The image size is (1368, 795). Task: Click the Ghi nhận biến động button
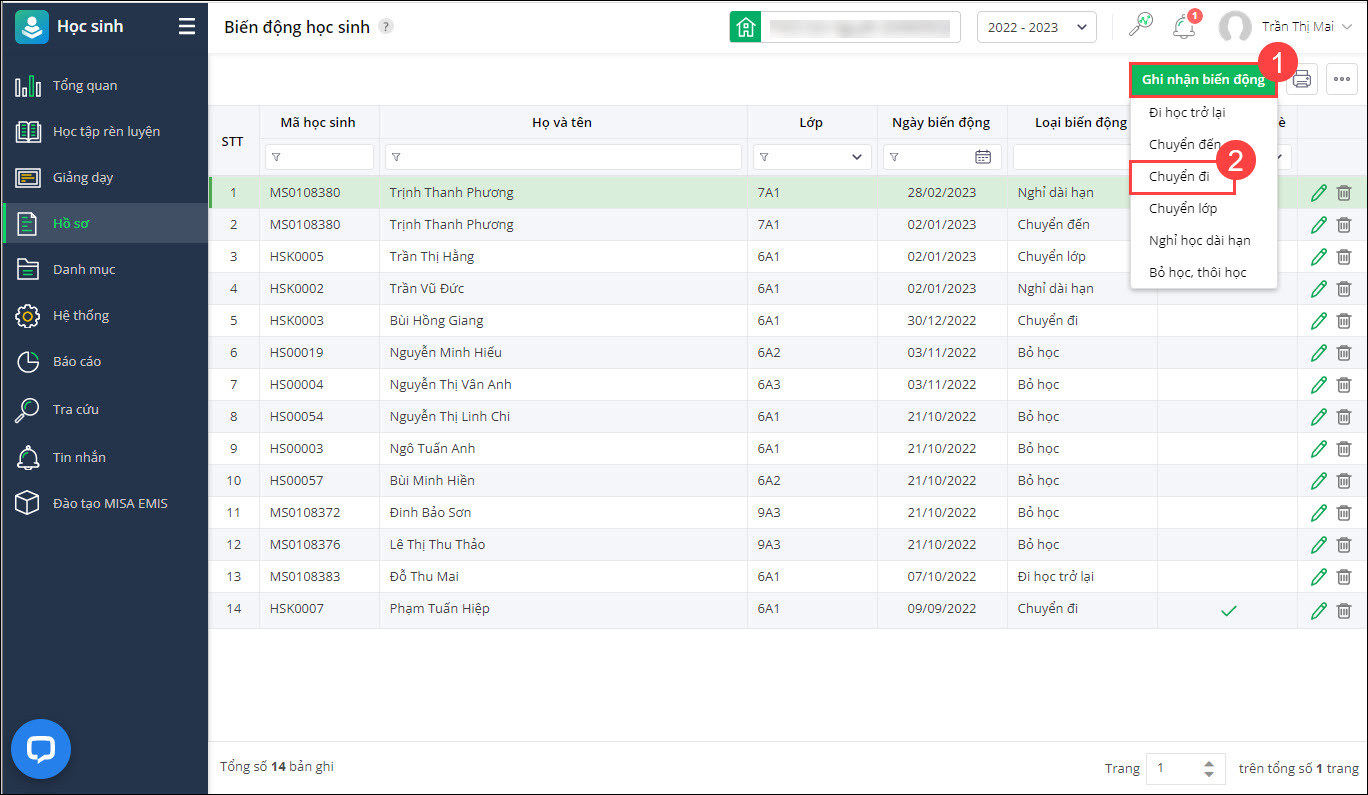pos(1203,80)
